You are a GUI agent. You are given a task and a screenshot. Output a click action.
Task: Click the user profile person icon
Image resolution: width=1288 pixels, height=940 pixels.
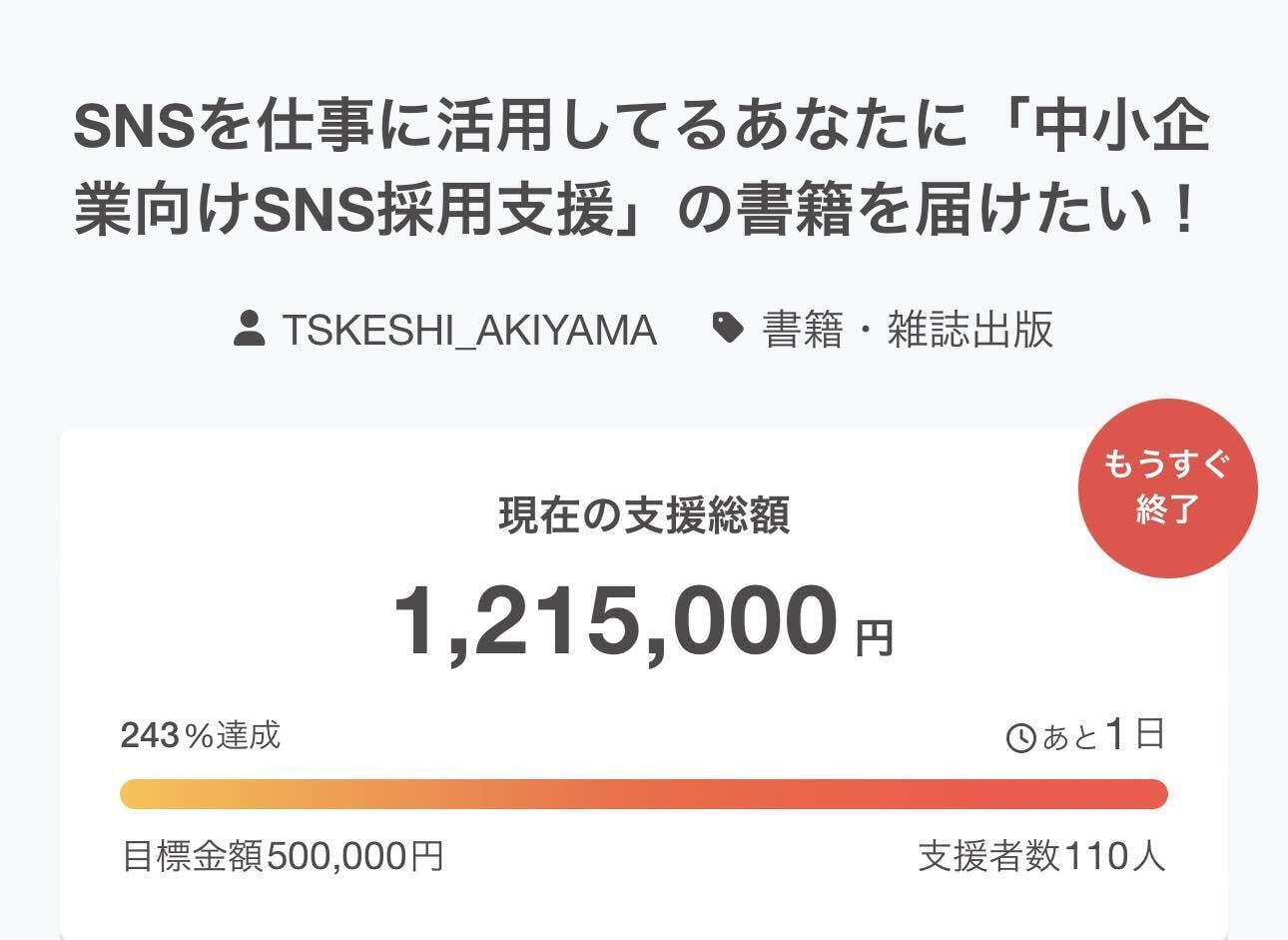[x=249, y=329]
